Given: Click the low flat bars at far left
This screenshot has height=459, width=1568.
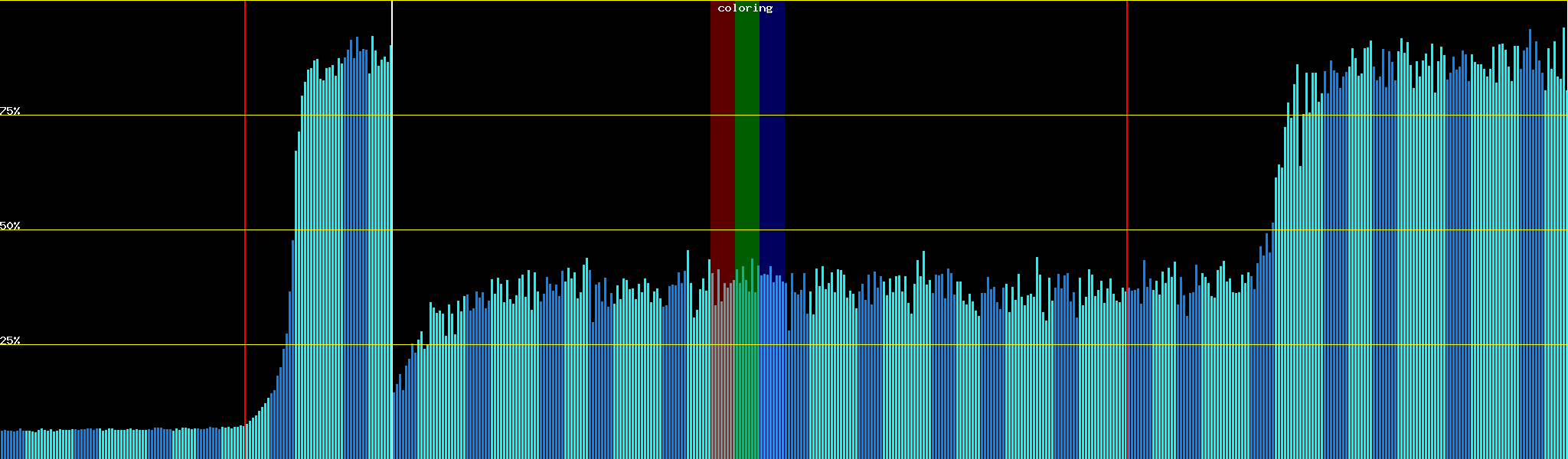Looking at the screenshot, I should [115, 444].
